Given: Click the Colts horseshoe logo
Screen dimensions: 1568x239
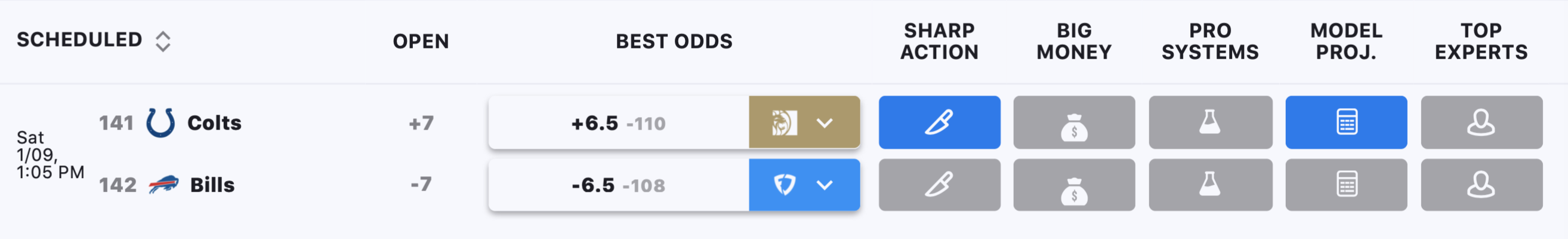Looking at the screenshot, I should 160,122.
